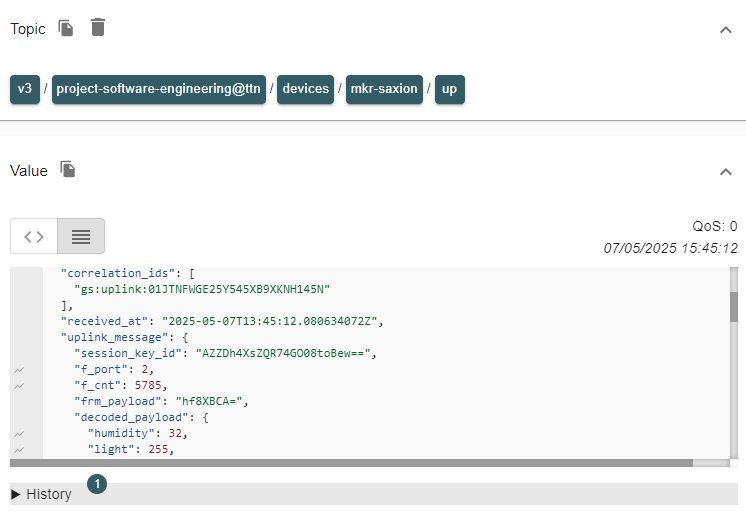Screen dimensions: 746x514
Task: Click the gs:uplink correlation id string
Action: click(202, 289)
